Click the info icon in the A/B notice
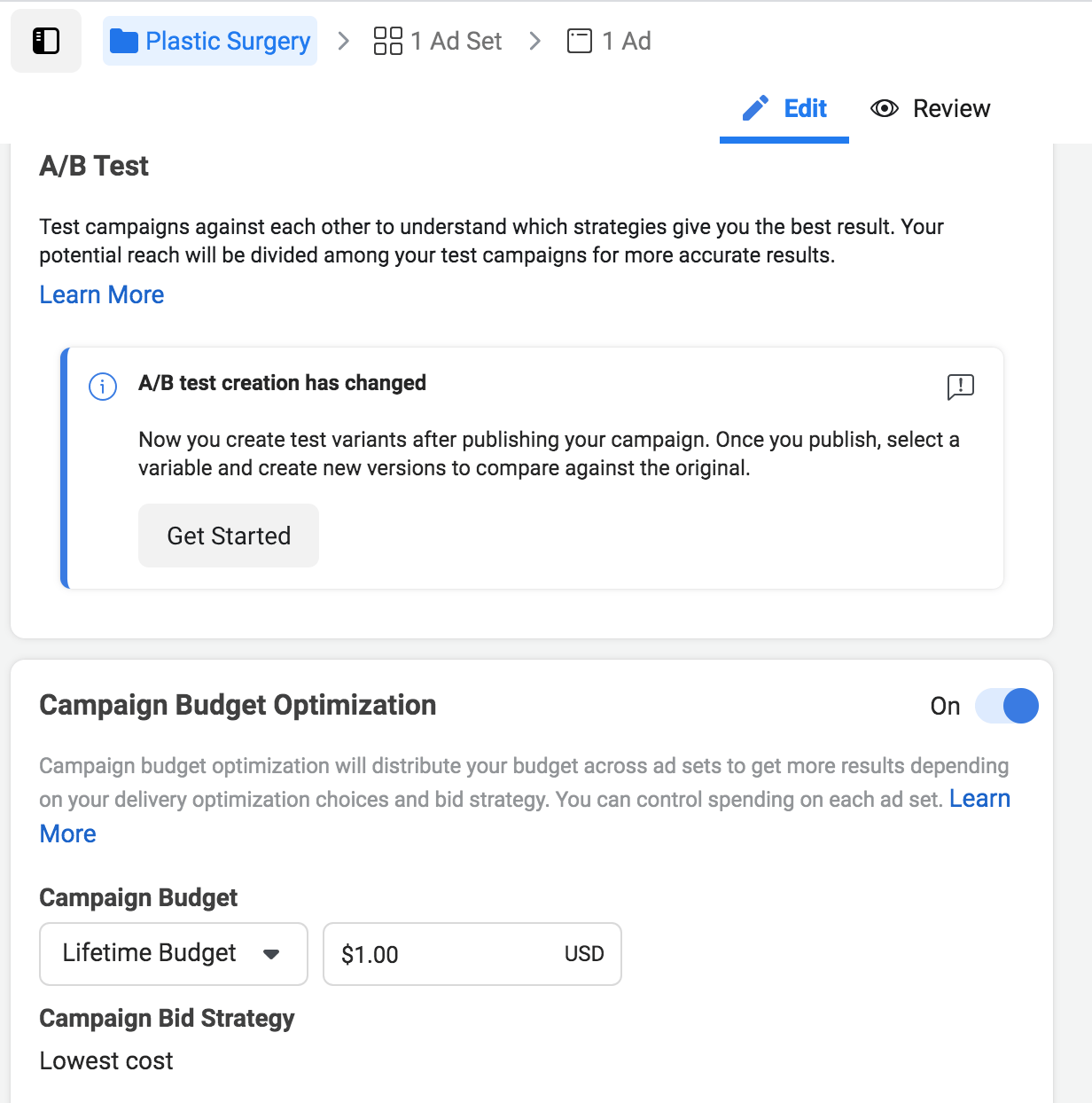Image resolution: width=1092 pixels, height=1103 pixels. coord(102,387)
